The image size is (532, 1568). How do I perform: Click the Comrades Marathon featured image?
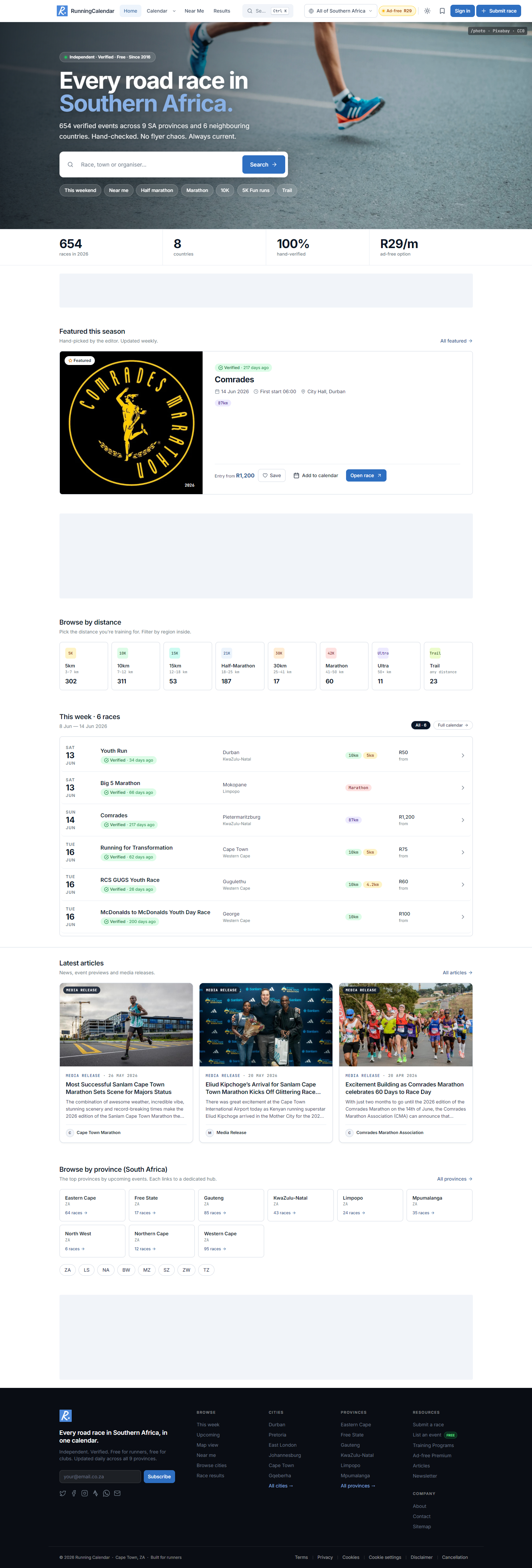point(131,422)
